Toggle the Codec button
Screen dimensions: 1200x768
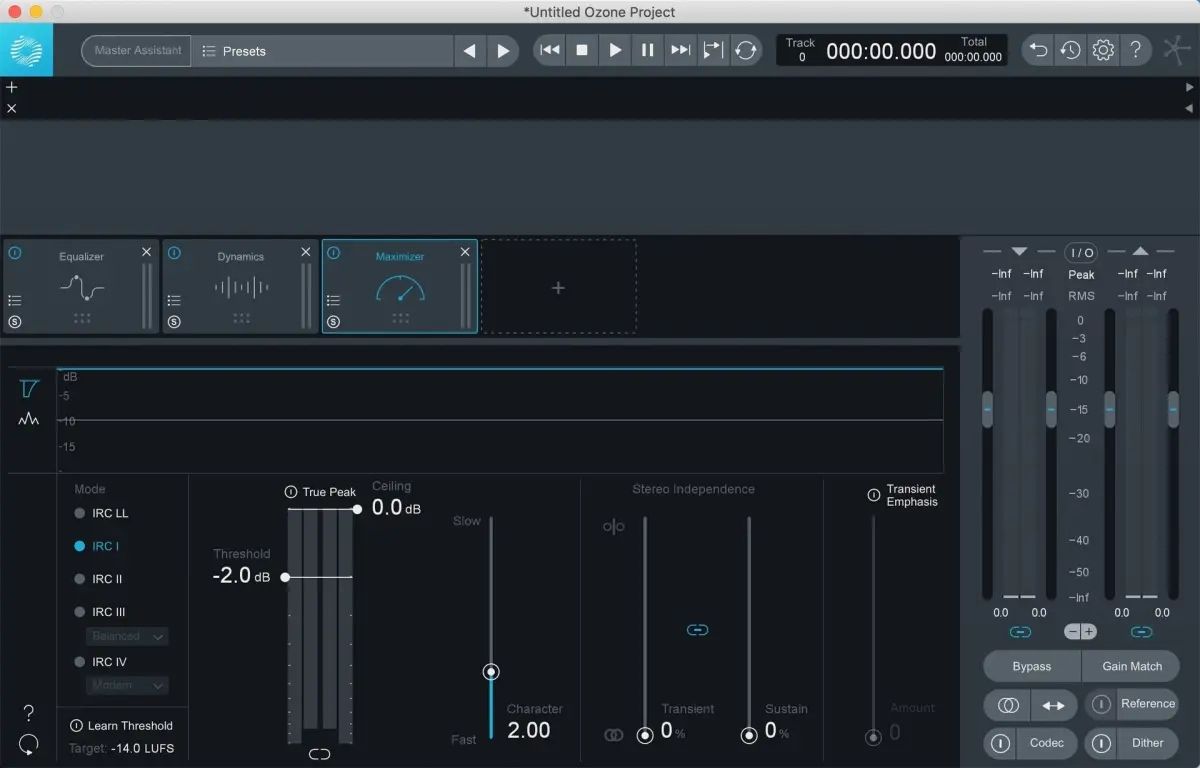click(1030, 743)
